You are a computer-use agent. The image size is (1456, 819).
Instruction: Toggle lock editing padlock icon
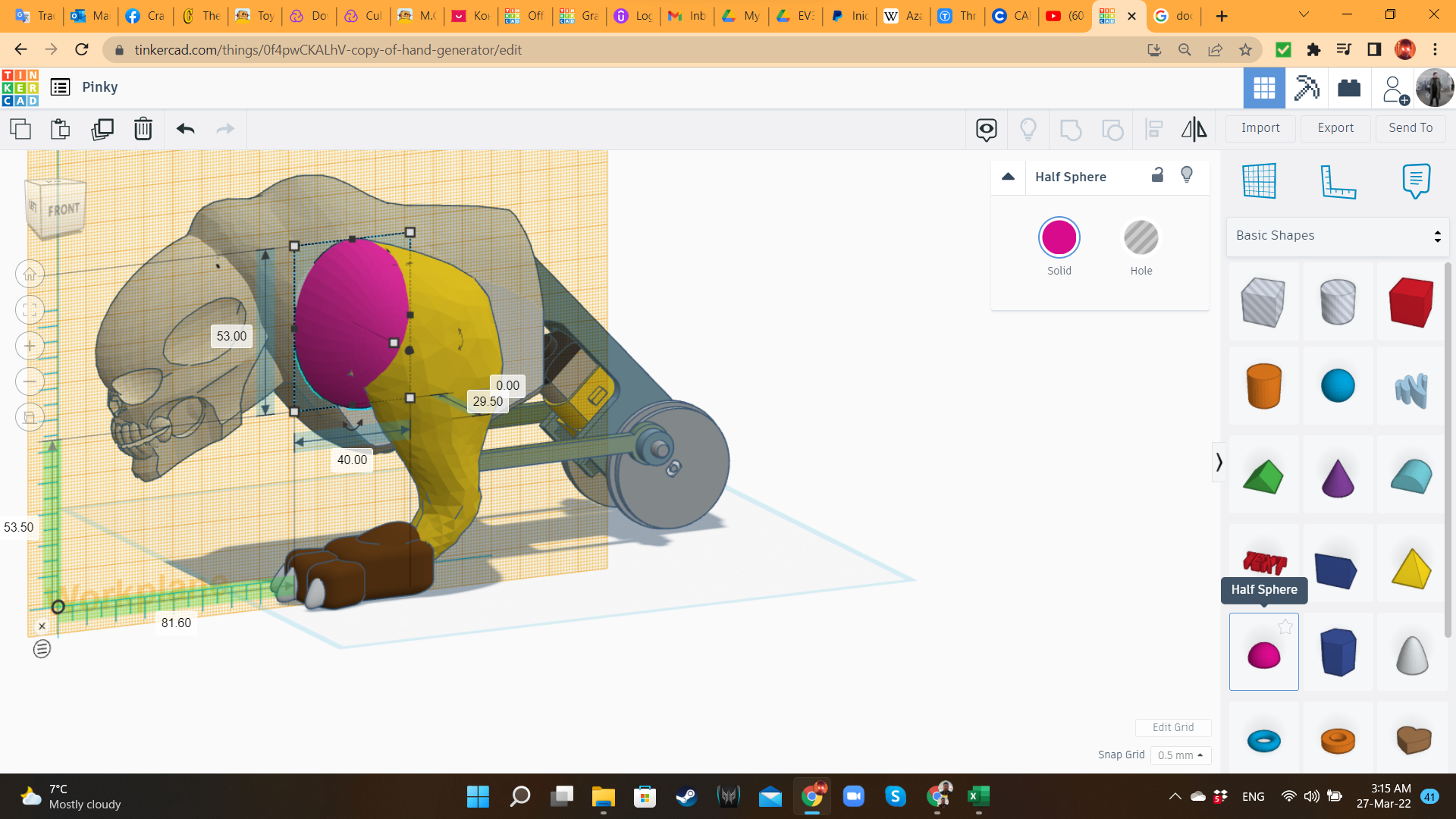1157,175
